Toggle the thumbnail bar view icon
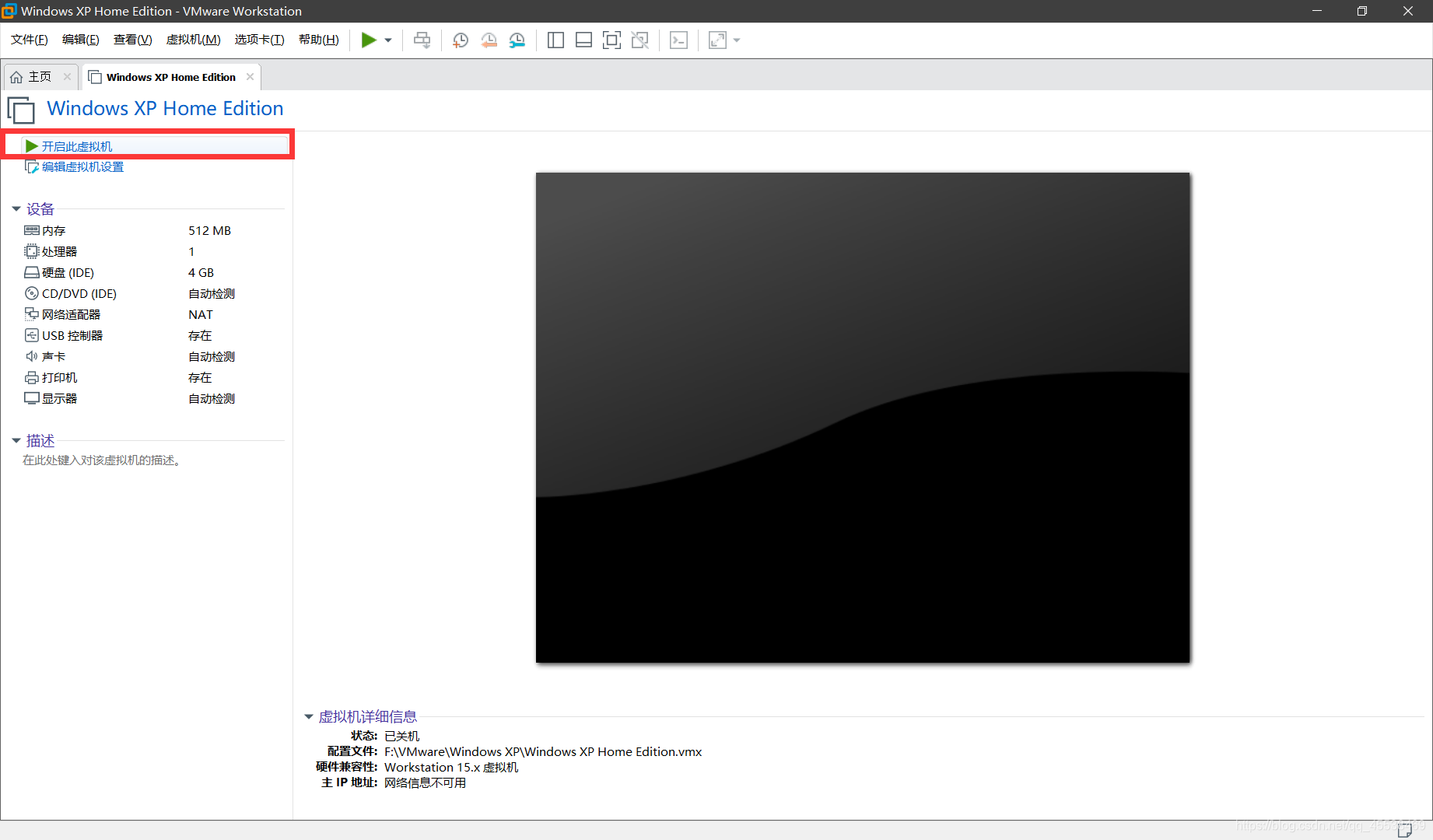Screen dimensions: 1433x840 click(x=583, y=40)
